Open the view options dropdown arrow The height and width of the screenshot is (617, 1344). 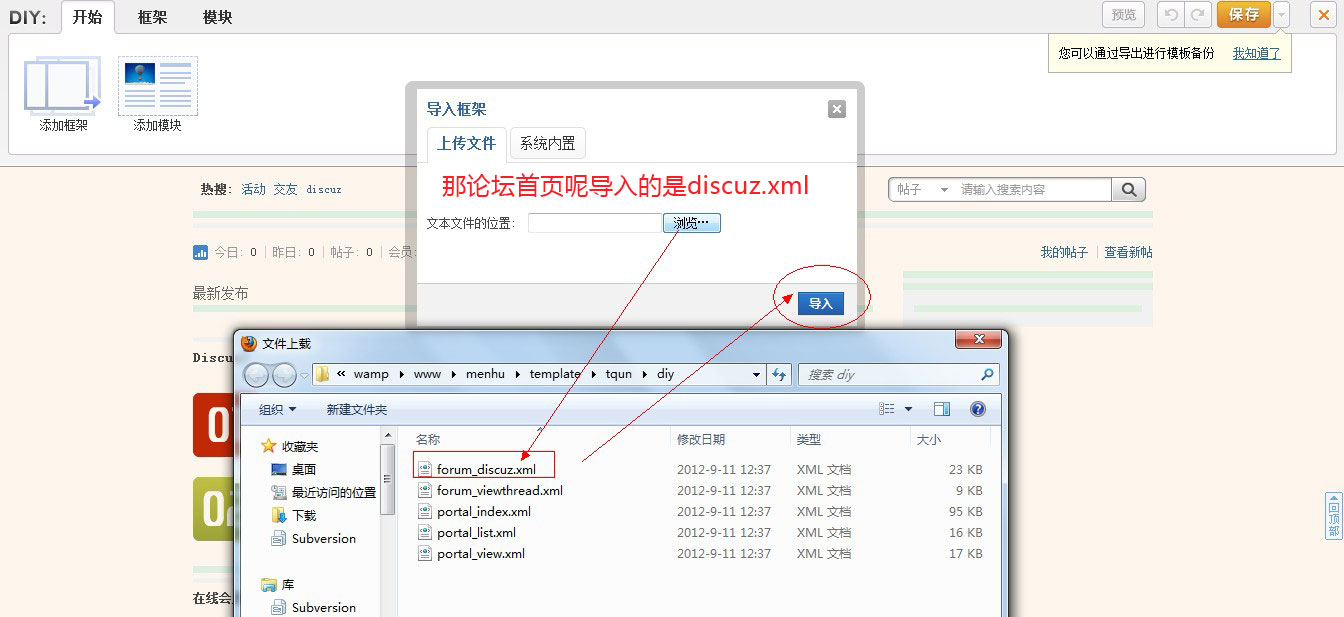pyautogui.click(x=908, y=409)
